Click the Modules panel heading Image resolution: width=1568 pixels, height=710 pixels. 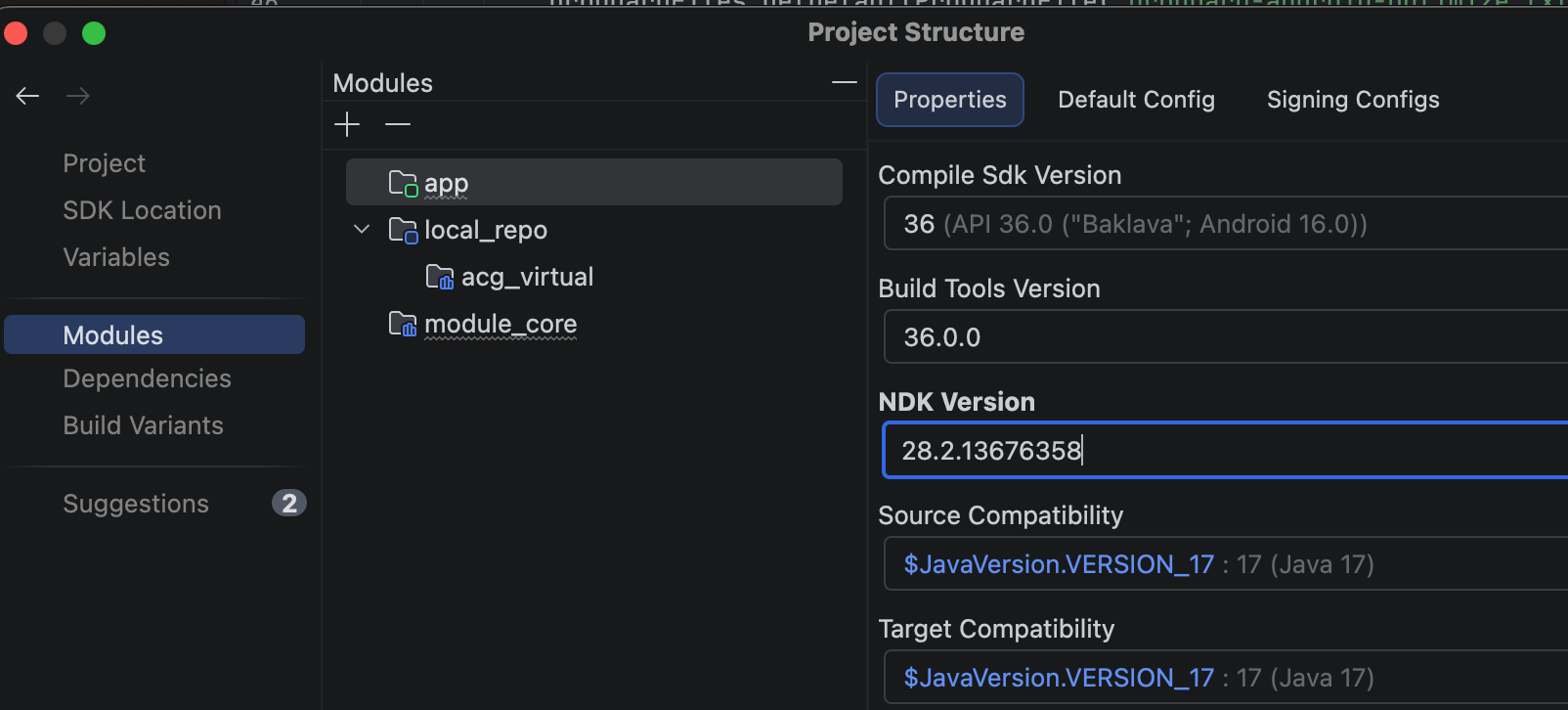point(382,83)
